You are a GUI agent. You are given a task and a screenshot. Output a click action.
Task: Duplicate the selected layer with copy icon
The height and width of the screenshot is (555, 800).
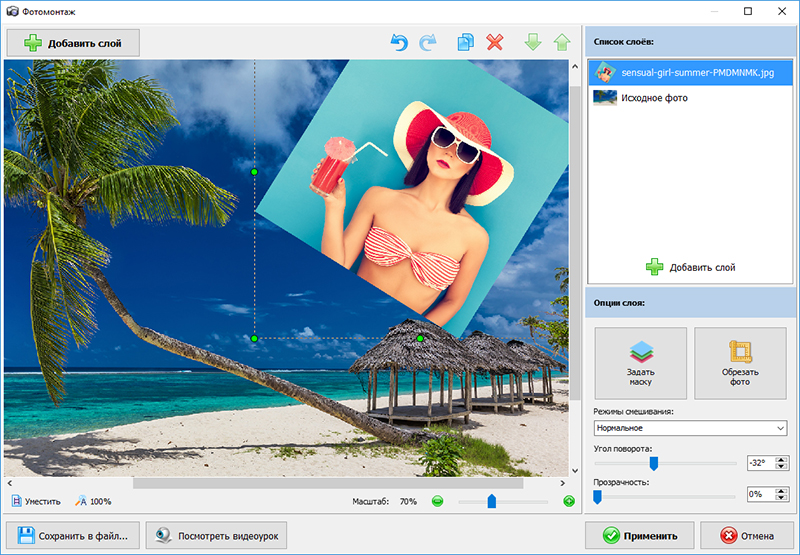(465, 43)
